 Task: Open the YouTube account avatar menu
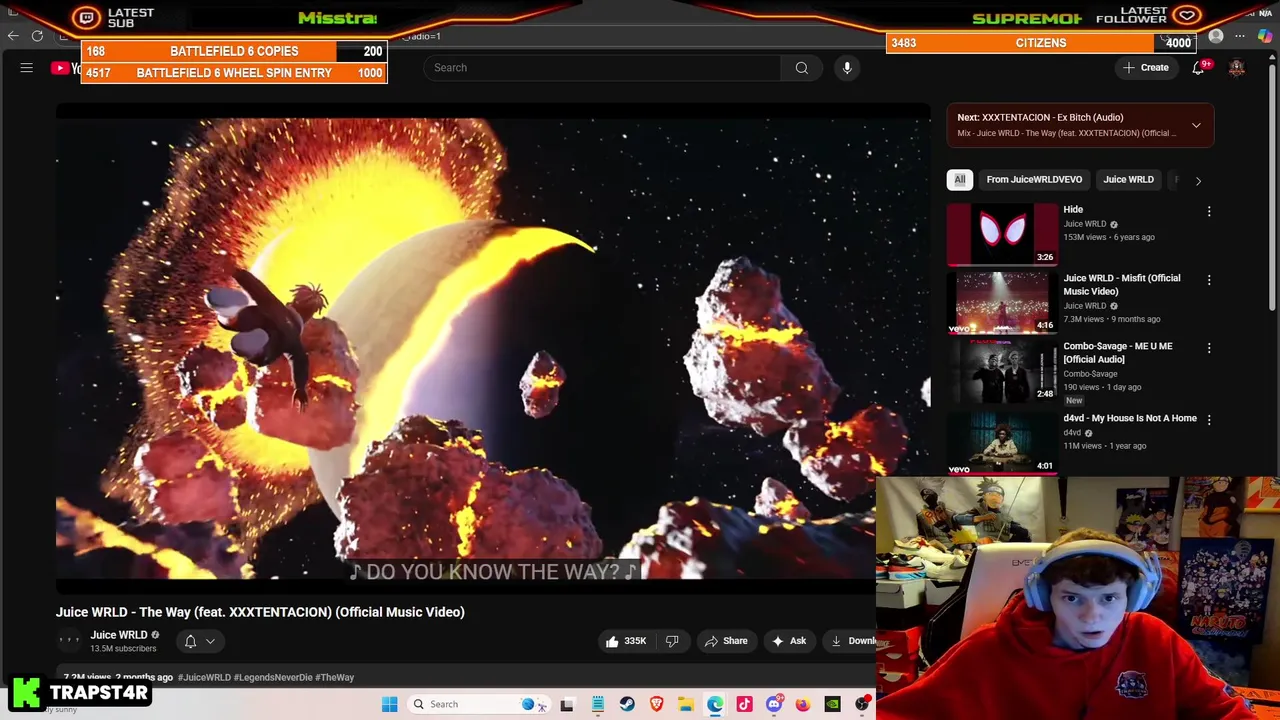1237,68
